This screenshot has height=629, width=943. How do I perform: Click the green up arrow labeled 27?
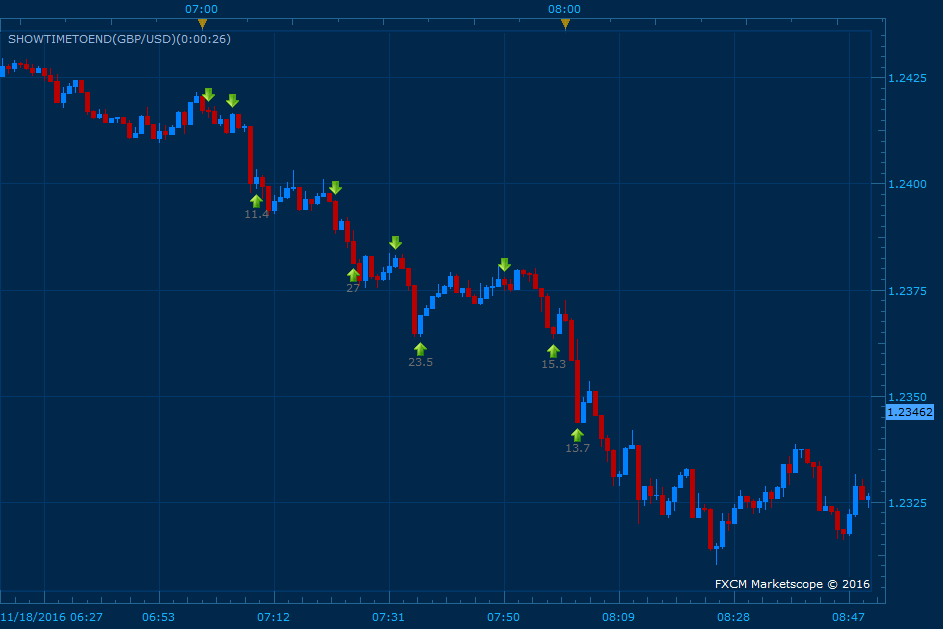tap(353, 275)
